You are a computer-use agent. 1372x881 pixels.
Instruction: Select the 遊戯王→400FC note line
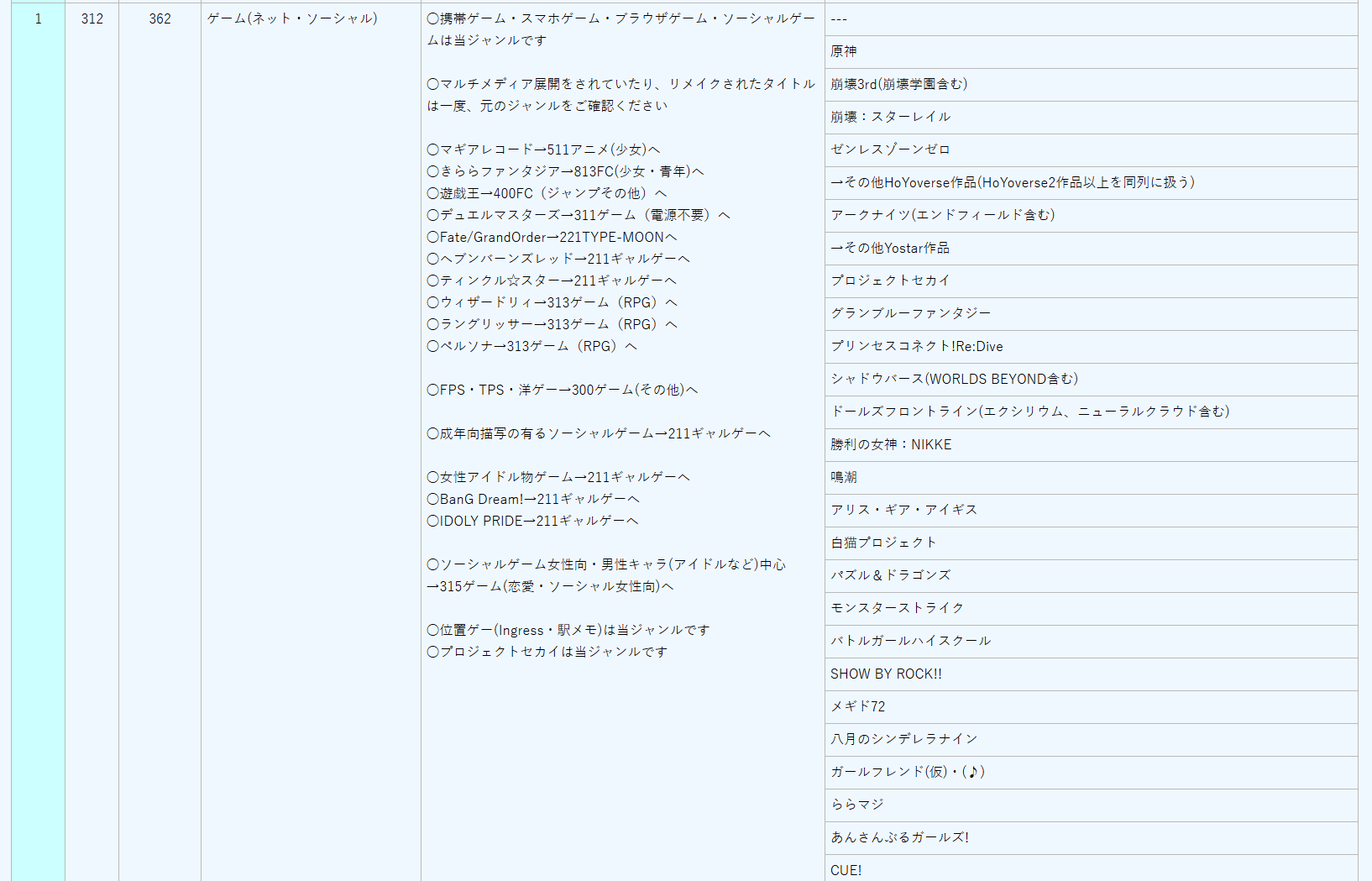point(547,193)
